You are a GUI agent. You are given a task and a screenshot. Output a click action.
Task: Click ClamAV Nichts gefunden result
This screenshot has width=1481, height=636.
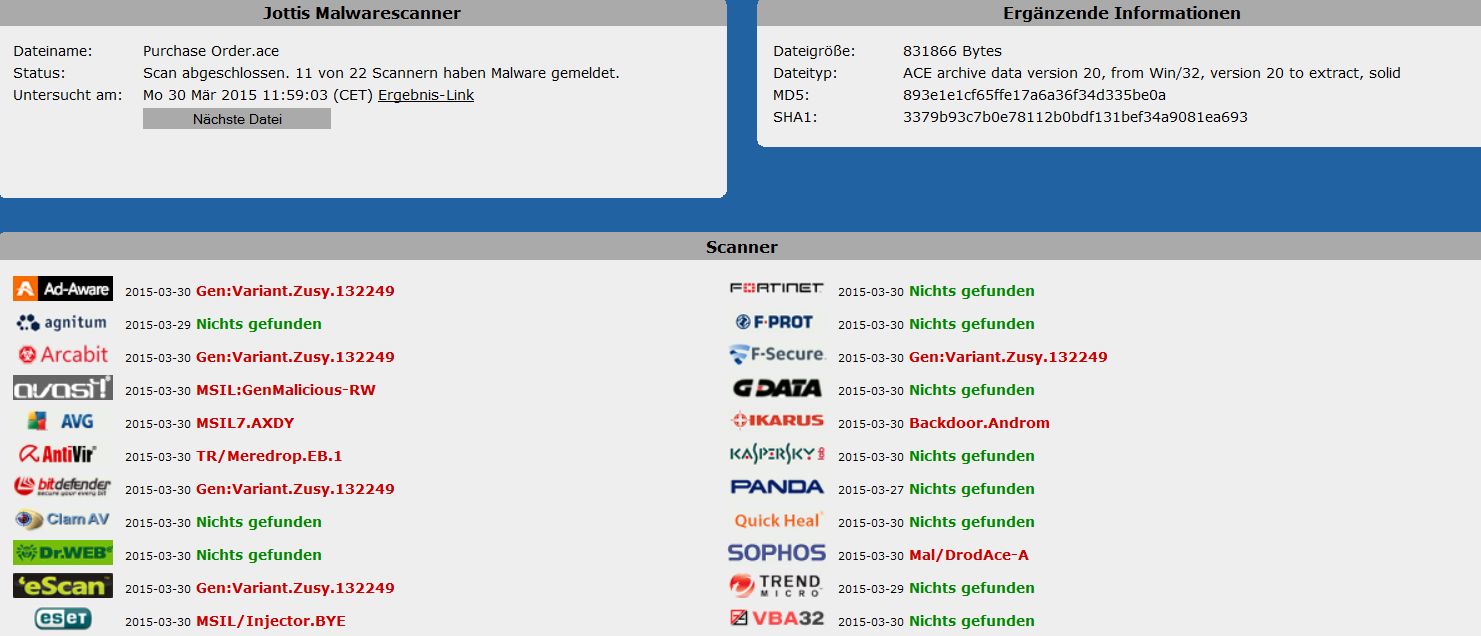point(259,522)
